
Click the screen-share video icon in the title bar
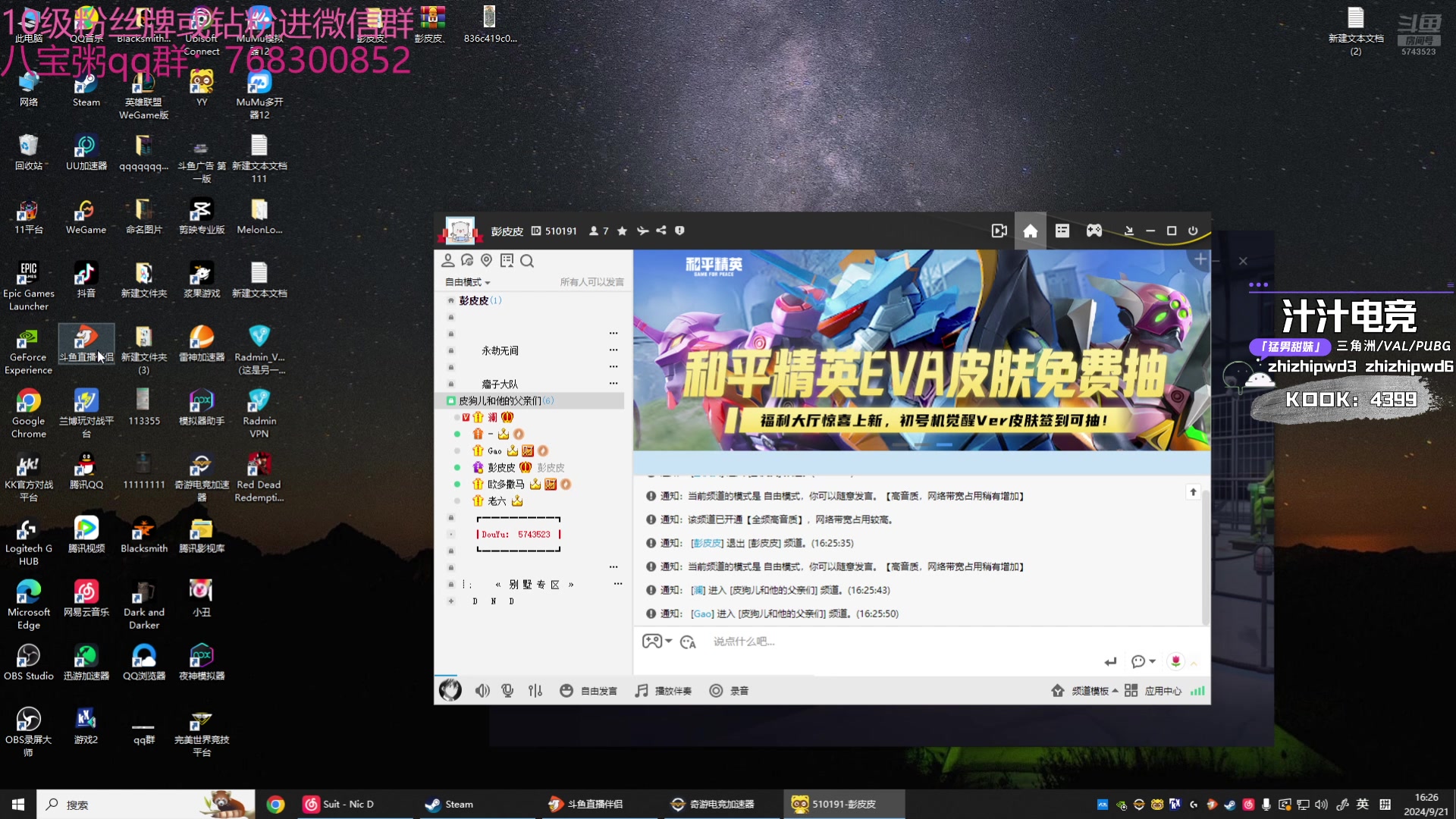pos(999,231)
